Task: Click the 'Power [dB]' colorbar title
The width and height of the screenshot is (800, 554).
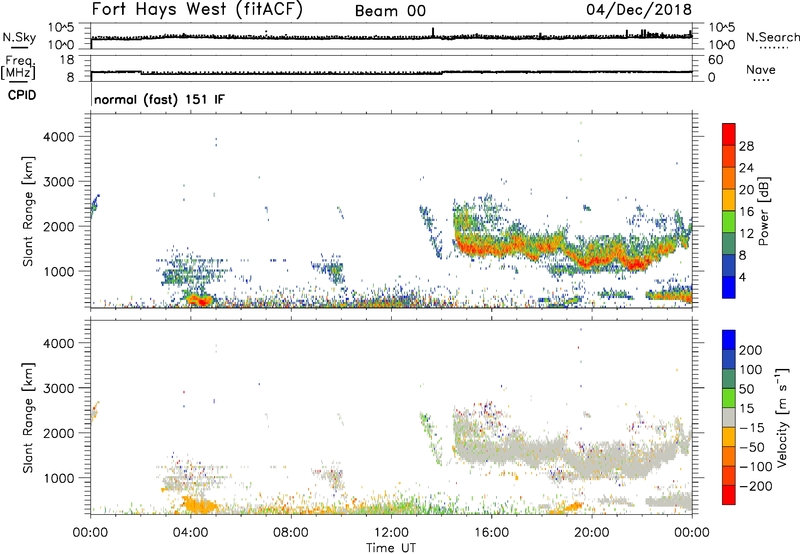Action: 764,211
